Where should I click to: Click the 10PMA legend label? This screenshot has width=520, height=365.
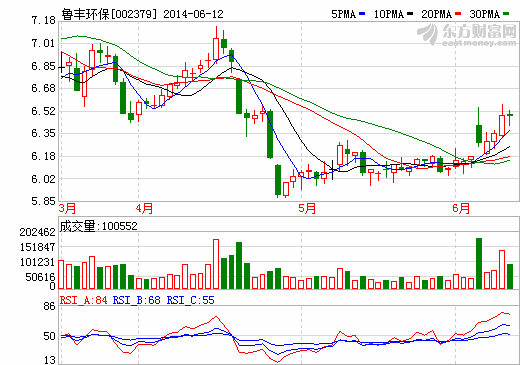389,14
